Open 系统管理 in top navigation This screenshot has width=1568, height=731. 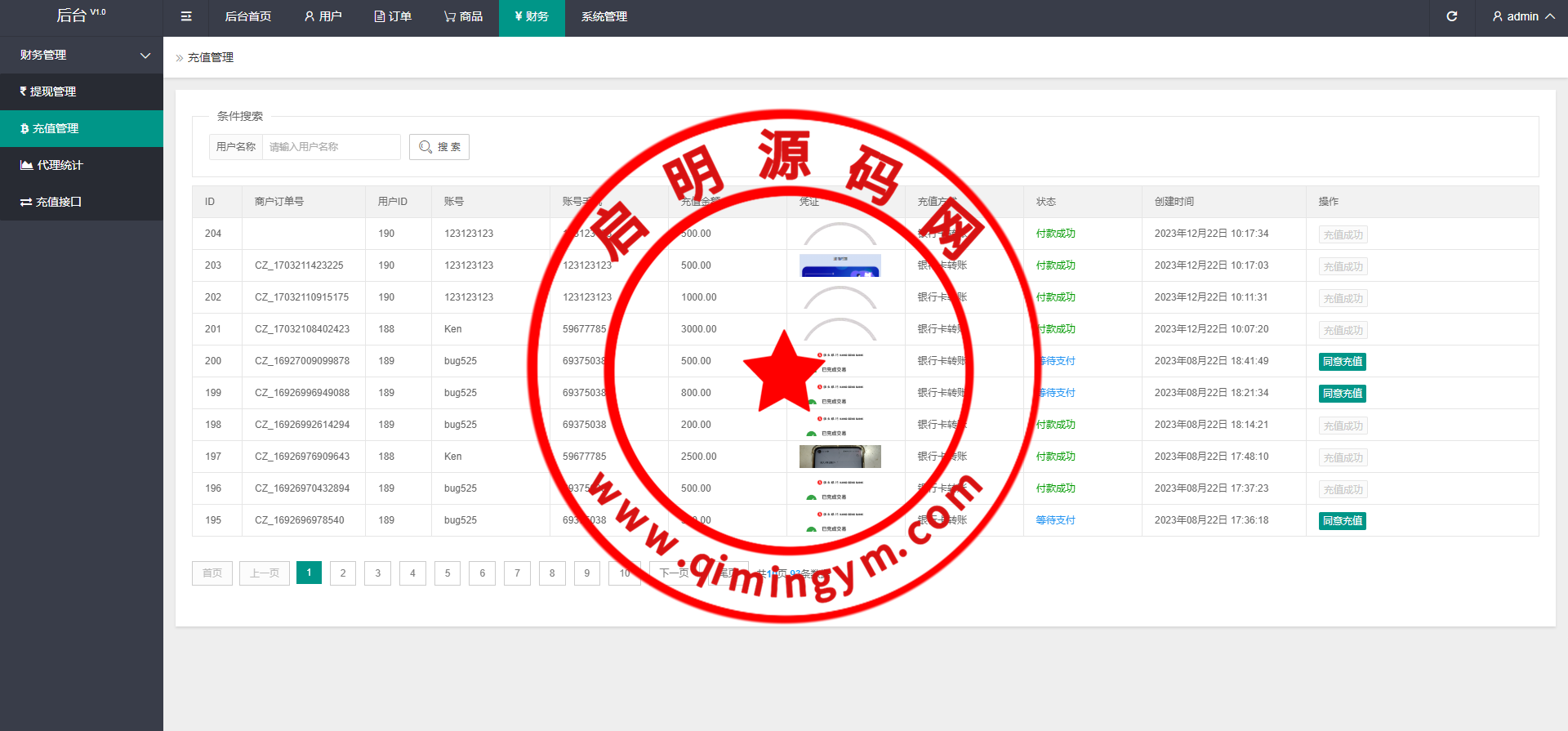coord(604,16)
